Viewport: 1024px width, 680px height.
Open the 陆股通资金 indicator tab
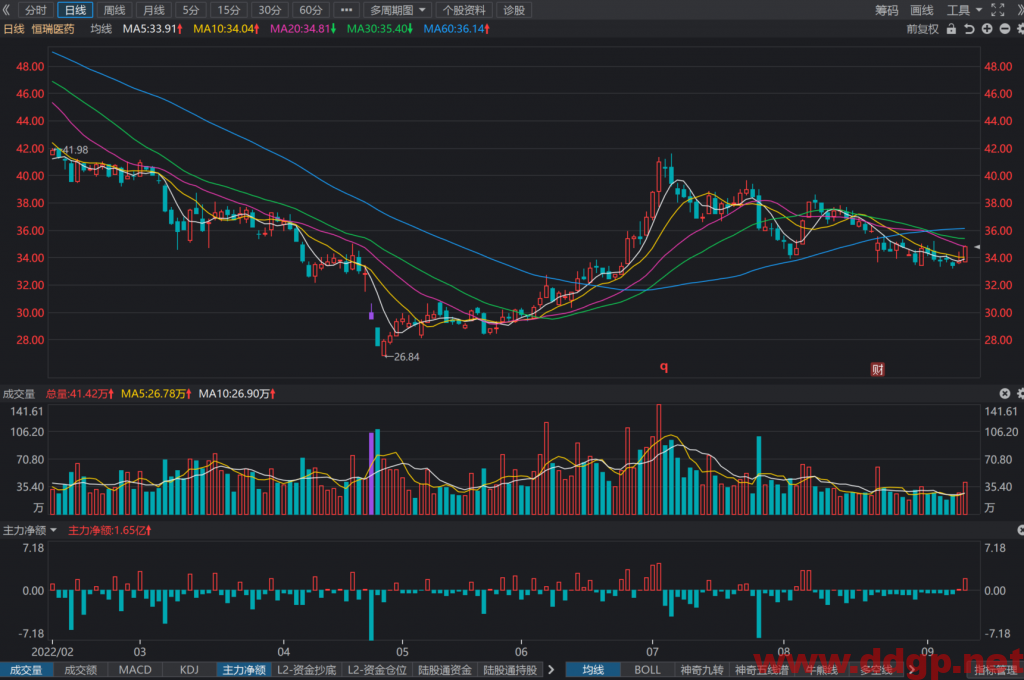pos(445,670)
